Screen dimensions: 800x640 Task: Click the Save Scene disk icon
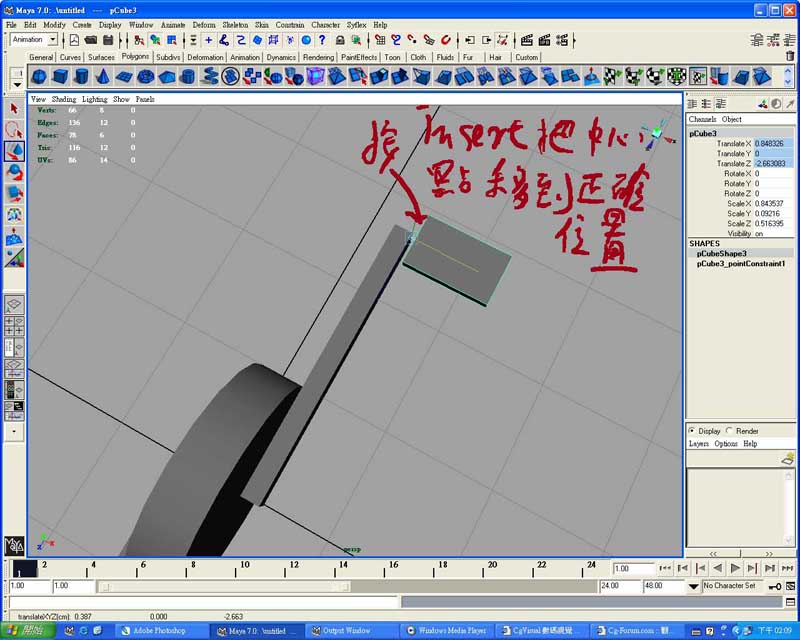pyautogui.click(x=108, y=40)
